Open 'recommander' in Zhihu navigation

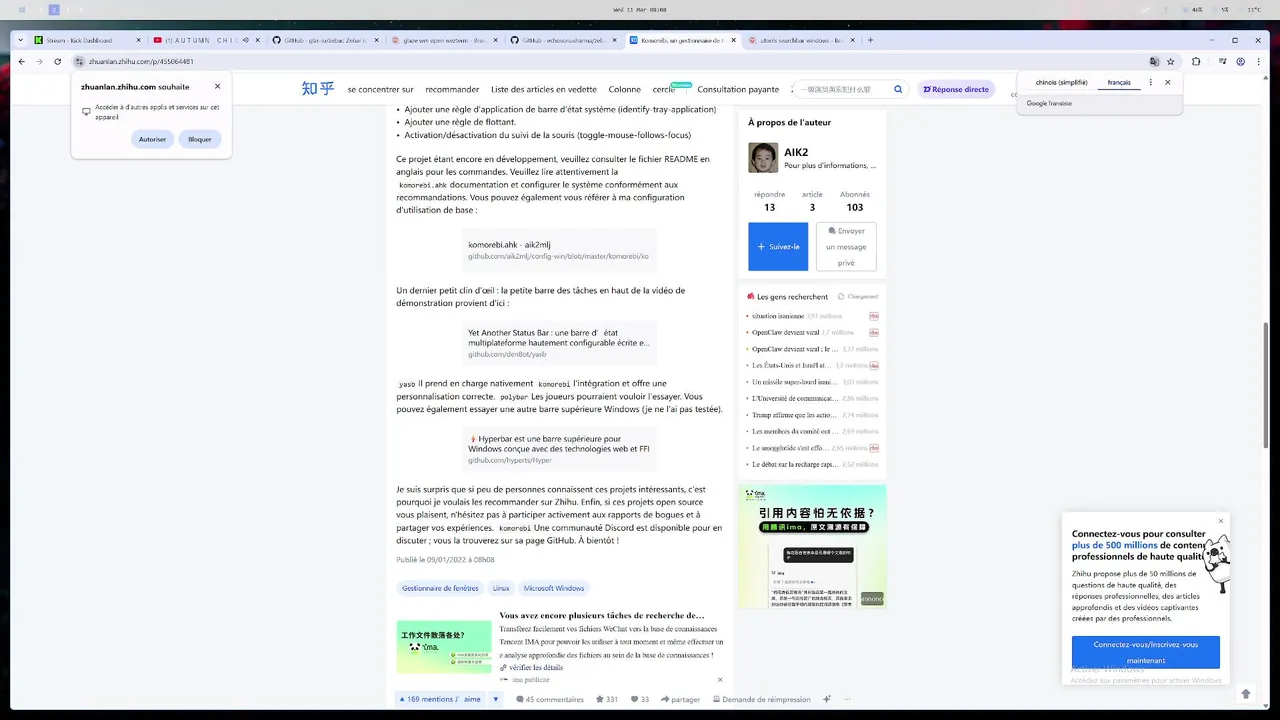[x=452, y=89]
